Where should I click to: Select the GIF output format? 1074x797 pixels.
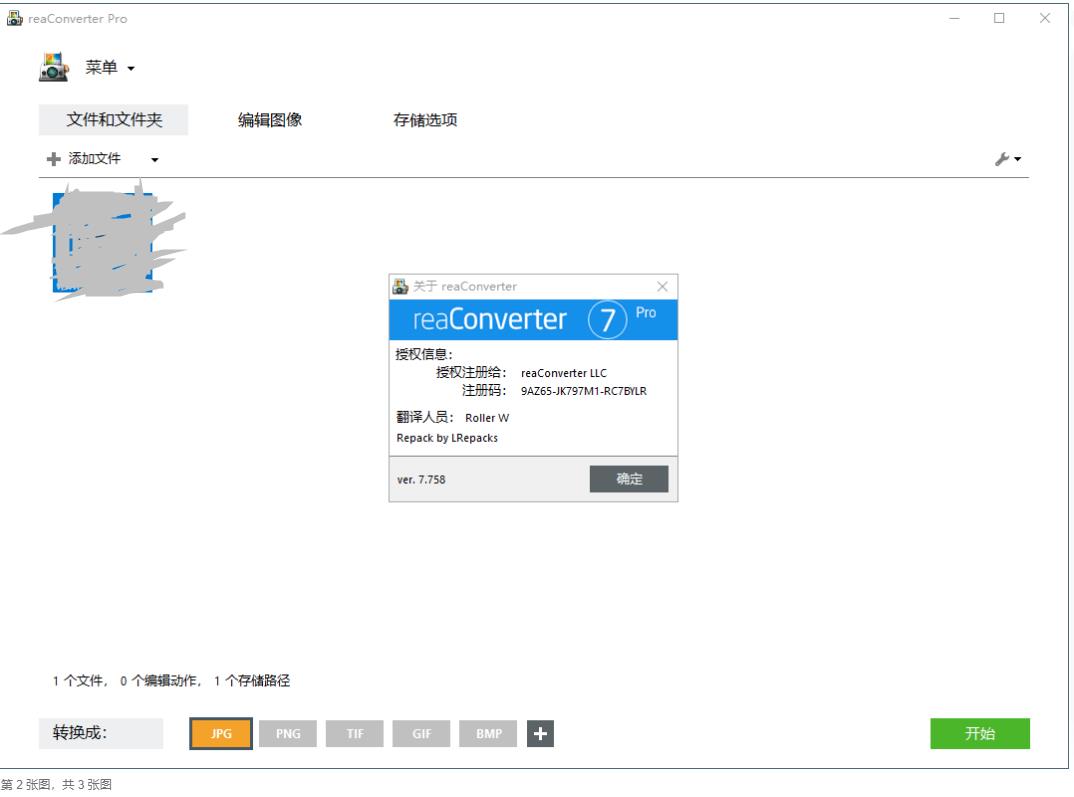[420, 733]
